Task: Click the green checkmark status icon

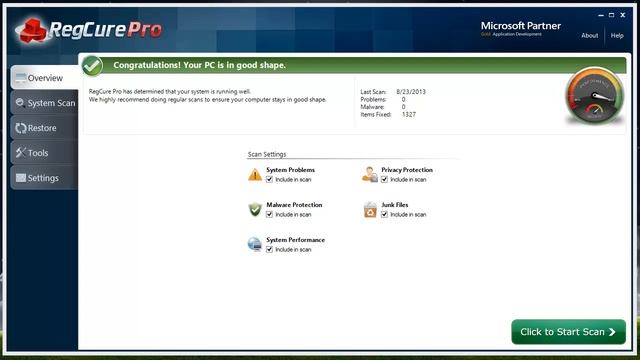Action: coord(92,66)
